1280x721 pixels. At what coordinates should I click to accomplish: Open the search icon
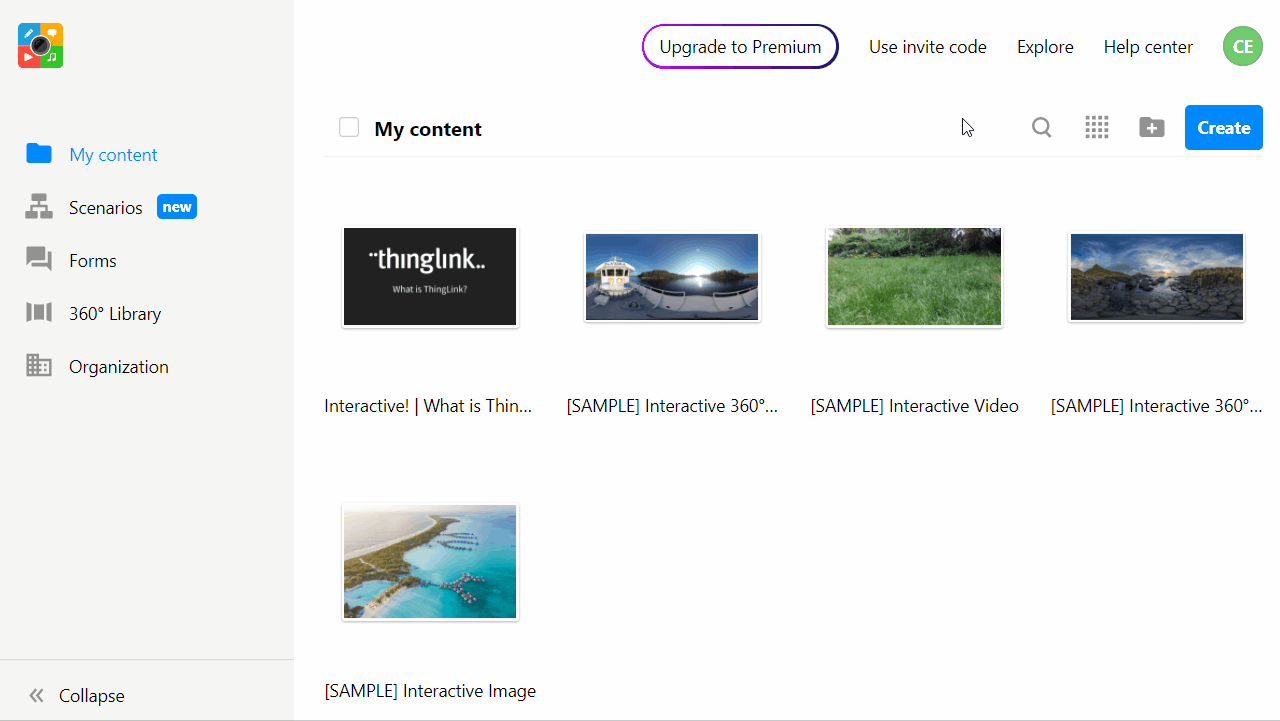tap(1041, 127)
